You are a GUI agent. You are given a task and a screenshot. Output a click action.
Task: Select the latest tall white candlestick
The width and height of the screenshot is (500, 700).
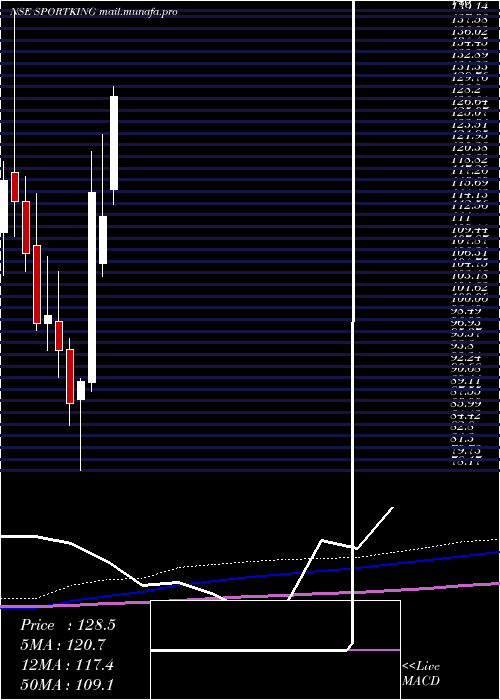click(114, 143)
